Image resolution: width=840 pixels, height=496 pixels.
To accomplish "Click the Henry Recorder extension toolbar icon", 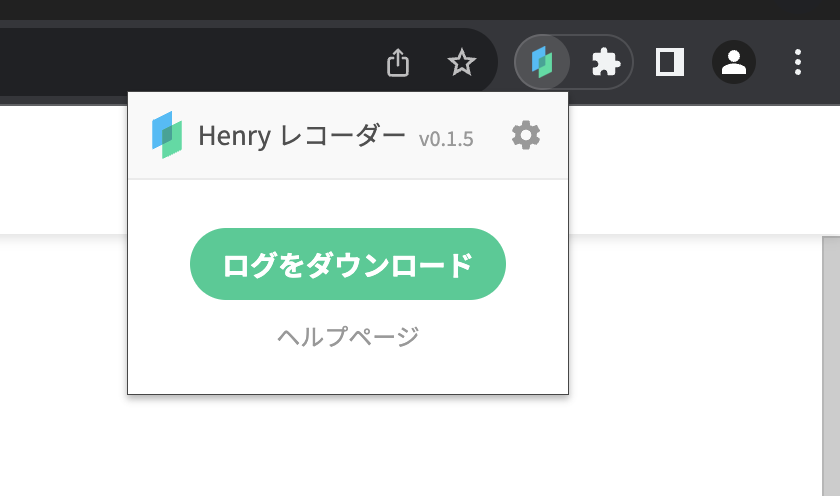I will point(542,62).
